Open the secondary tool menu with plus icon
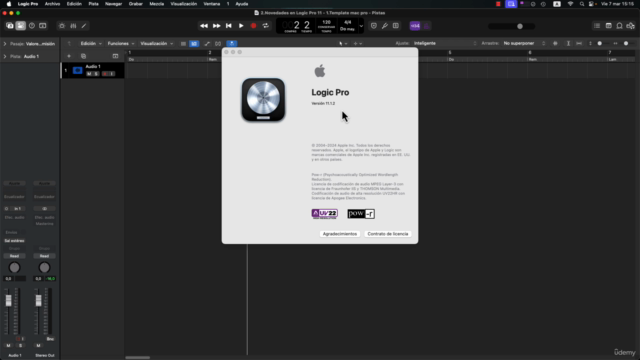Screen dimensions: 640x360 (358, 43)
